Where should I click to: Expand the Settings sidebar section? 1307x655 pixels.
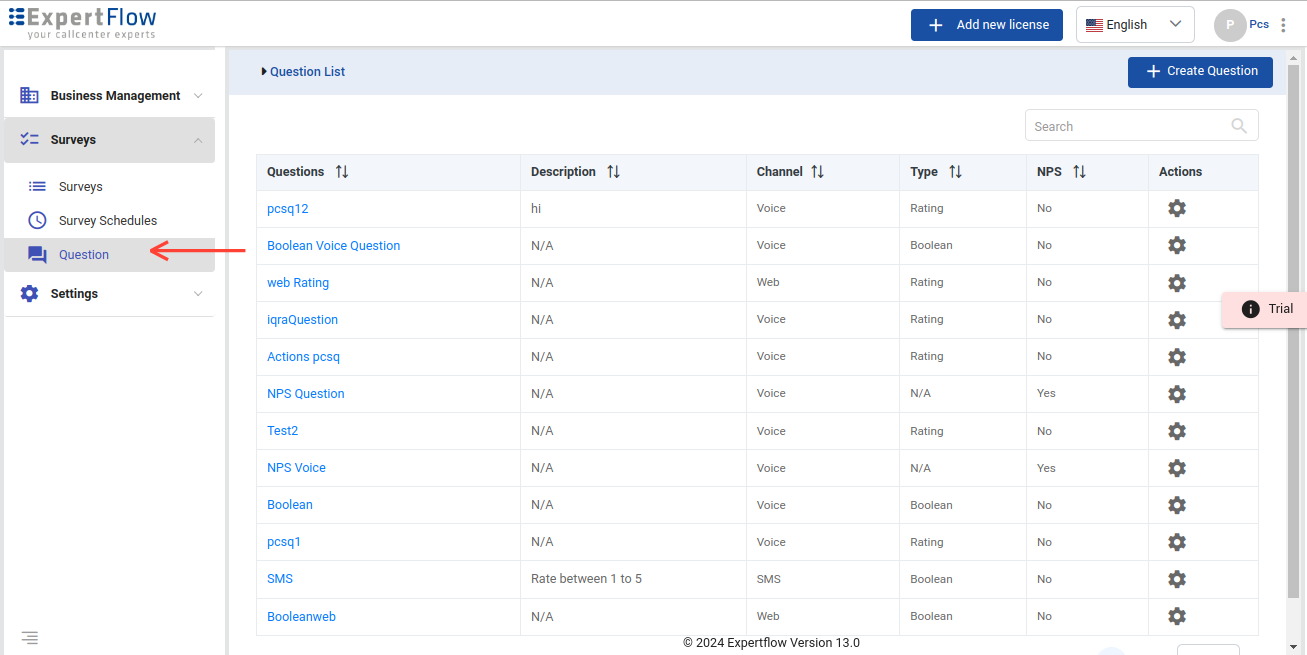tap(110, 294)
